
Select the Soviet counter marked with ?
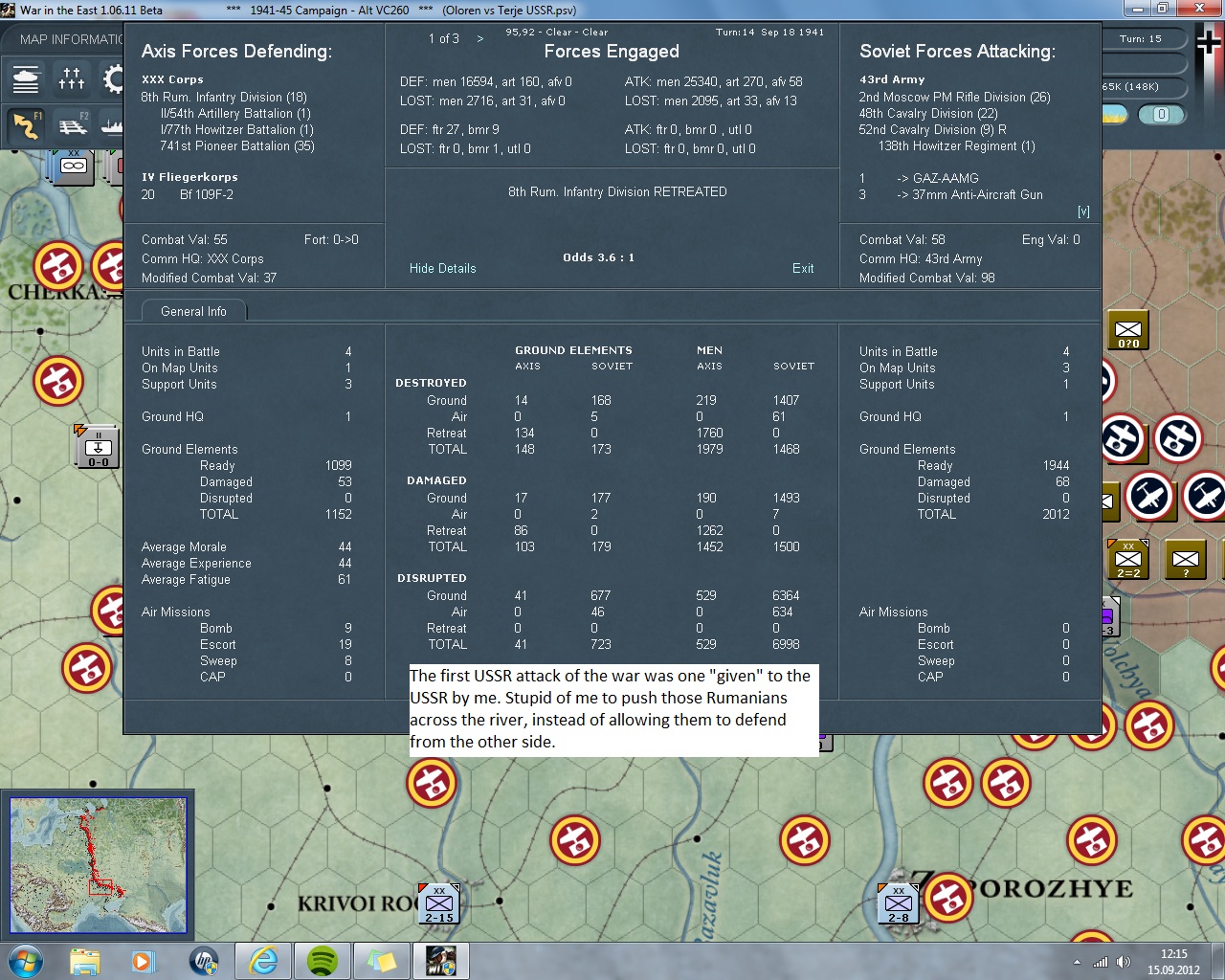1185,560
